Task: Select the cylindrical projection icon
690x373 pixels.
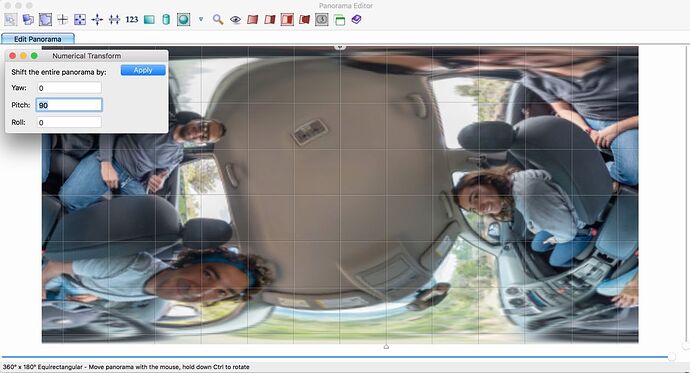Action: click(x=166, y=19)
